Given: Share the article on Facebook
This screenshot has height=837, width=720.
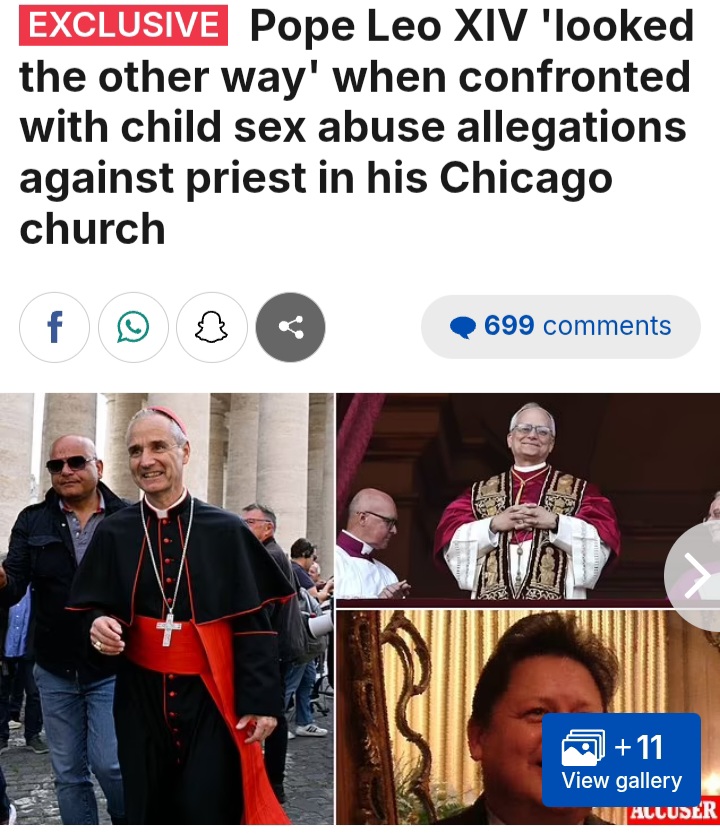Looking at the screenshot, I should (54, 327).
